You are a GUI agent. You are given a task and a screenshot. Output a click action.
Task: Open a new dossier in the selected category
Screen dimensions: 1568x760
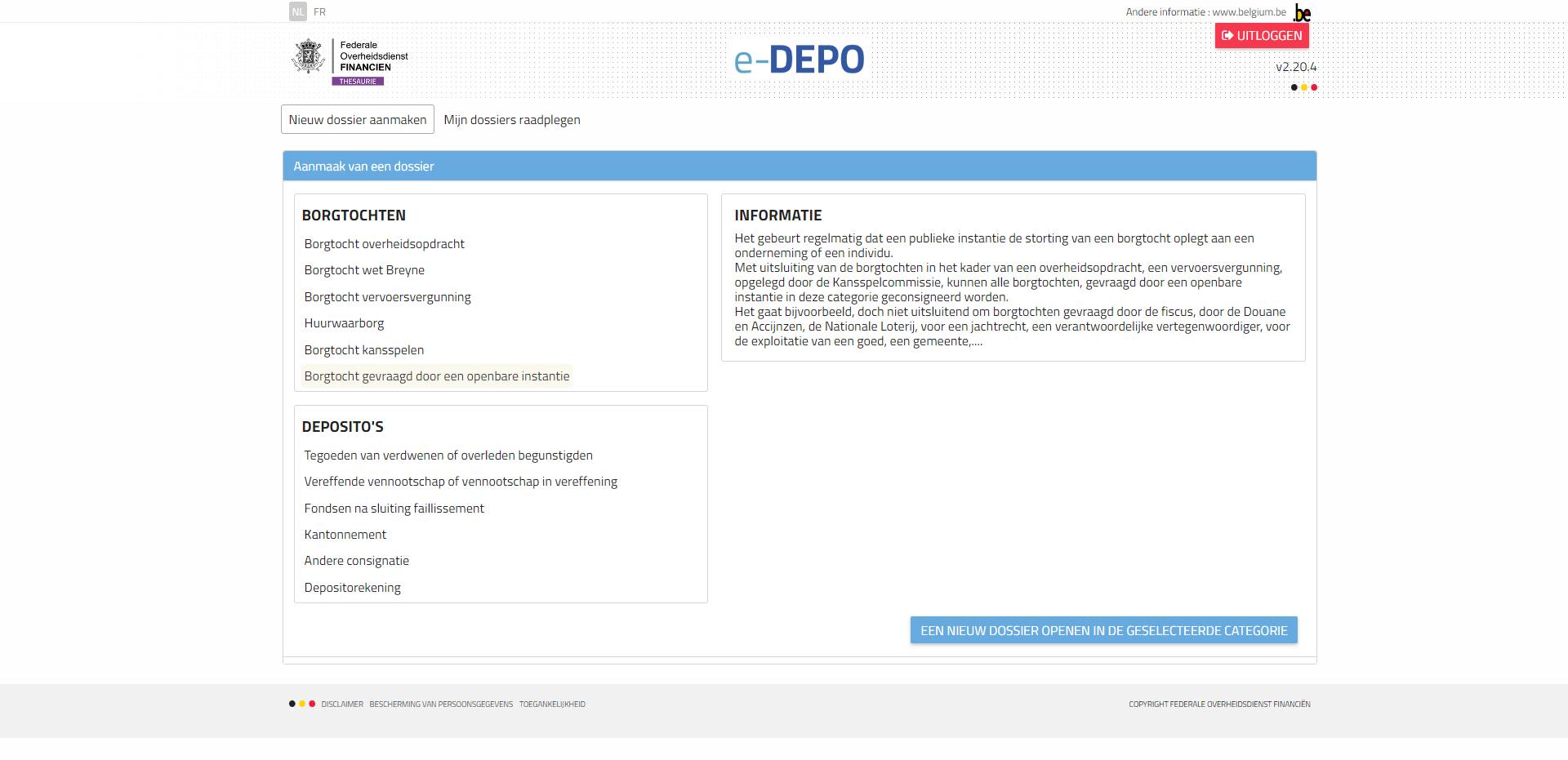coord(1102,629)
